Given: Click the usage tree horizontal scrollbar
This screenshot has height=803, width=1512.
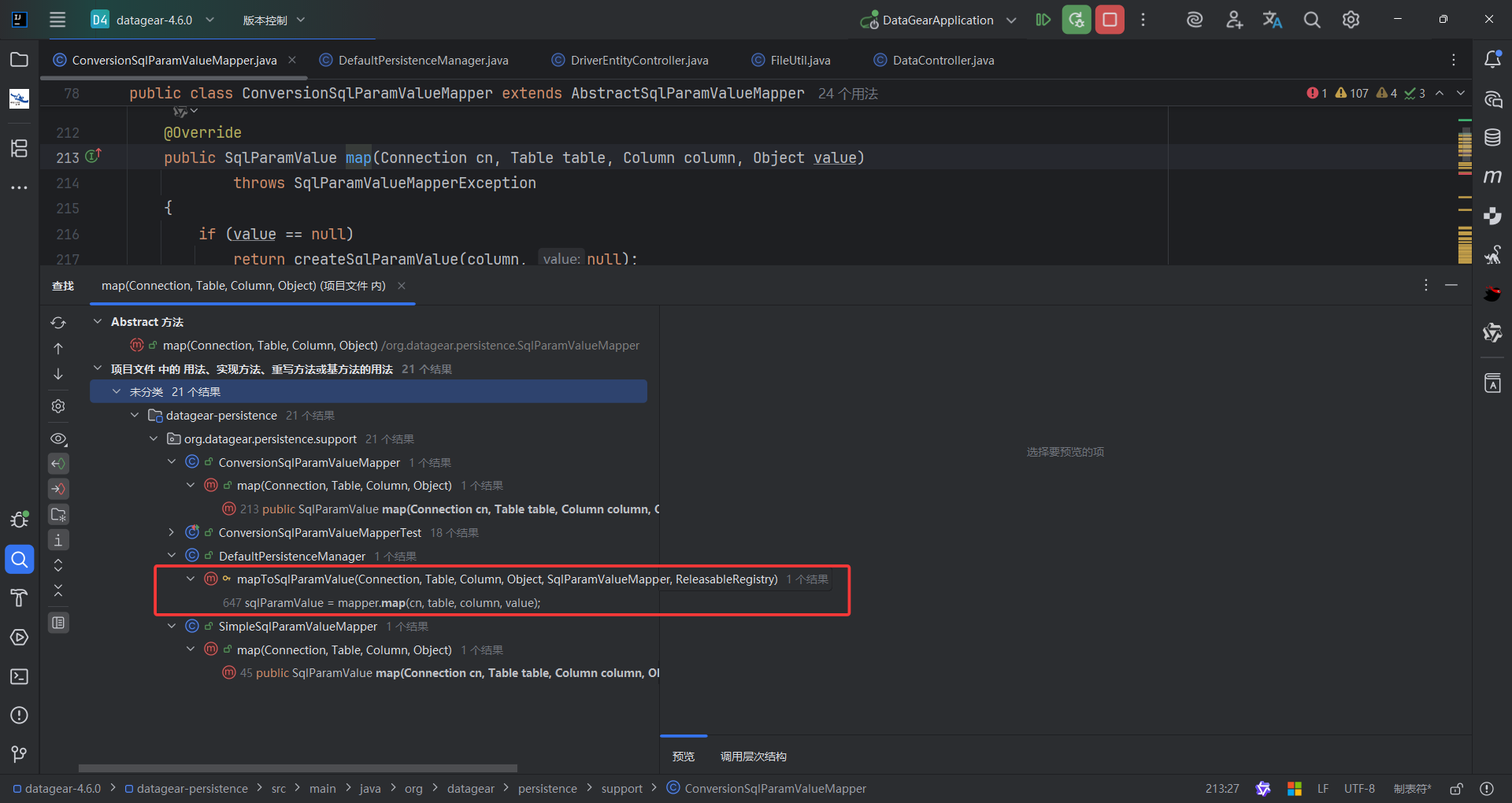Looking at the screenshot, I should coord(298,768).
